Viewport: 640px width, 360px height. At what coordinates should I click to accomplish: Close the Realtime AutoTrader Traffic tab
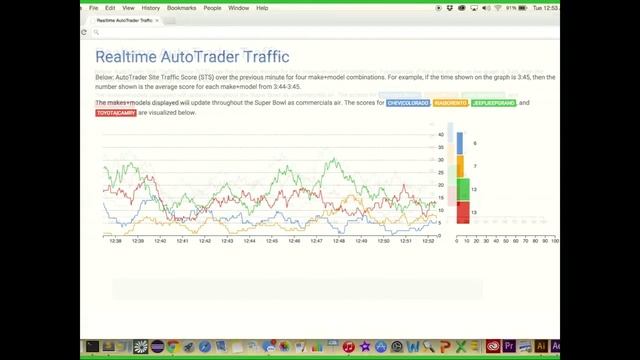(x=157, y=20)
